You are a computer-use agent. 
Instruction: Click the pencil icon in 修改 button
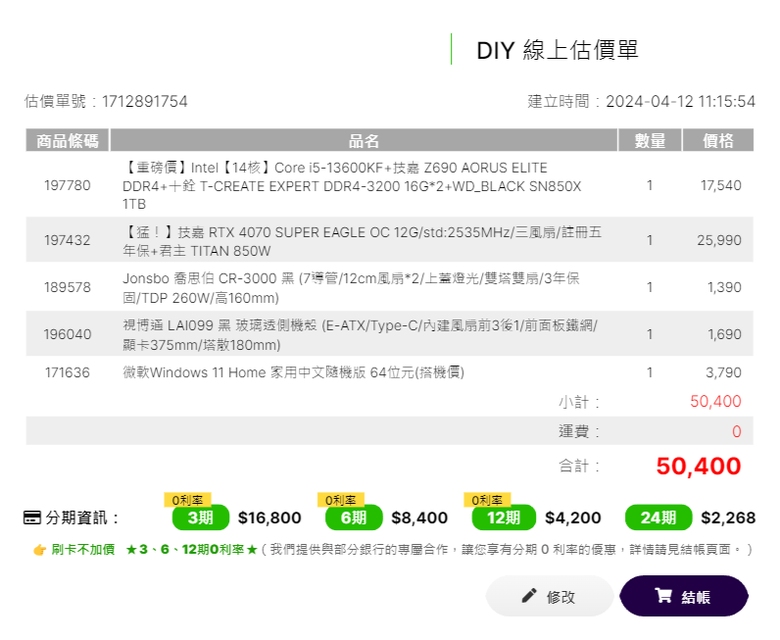tap(529, 596)
